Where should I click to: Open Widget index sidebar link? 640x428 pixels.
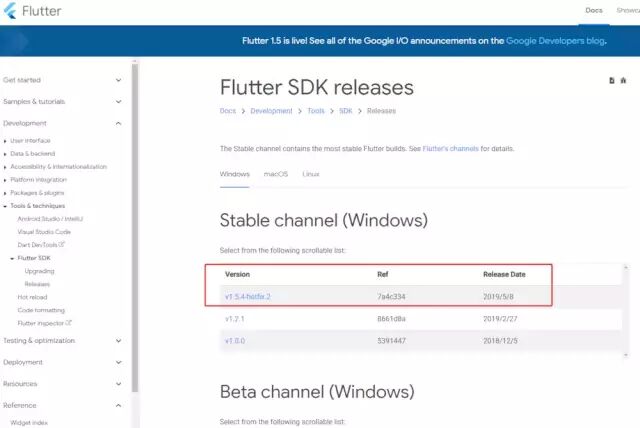pyautogui.click(x=29, y=423)
